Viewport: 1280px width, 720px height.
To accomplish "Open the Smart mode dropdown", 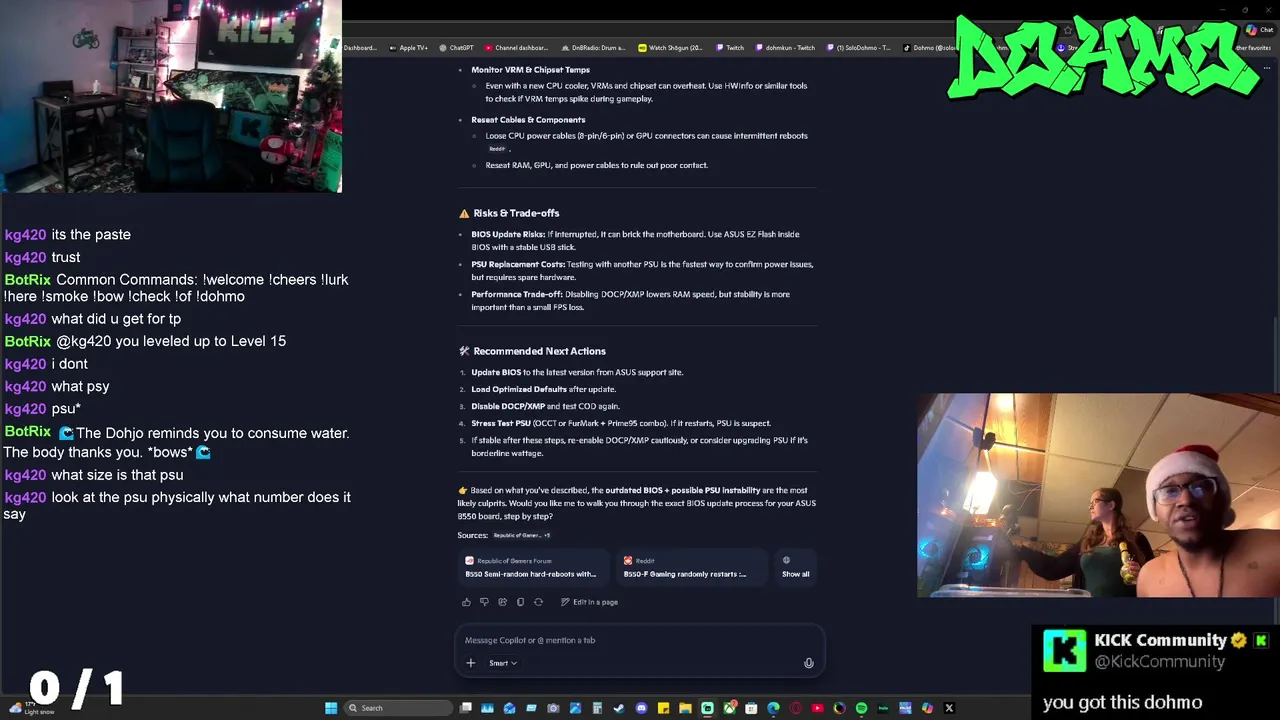I will pos(503,663).
